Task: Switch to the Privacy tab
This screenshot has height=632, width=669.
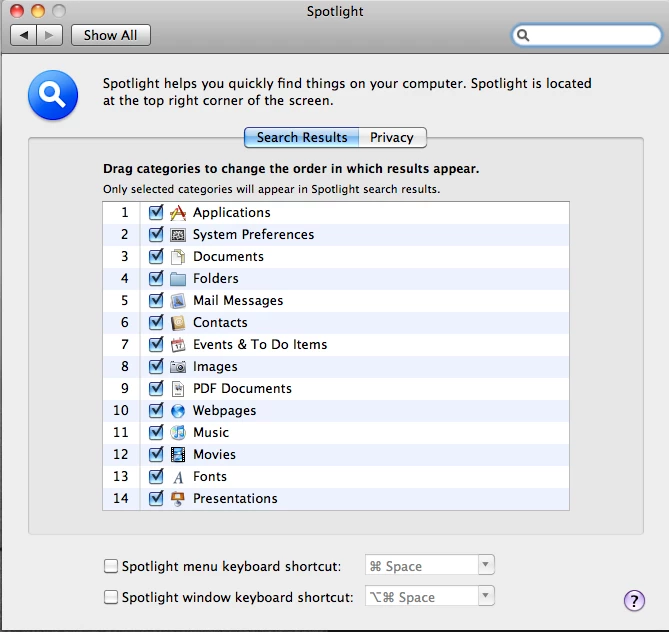Action: pos(392,137)
